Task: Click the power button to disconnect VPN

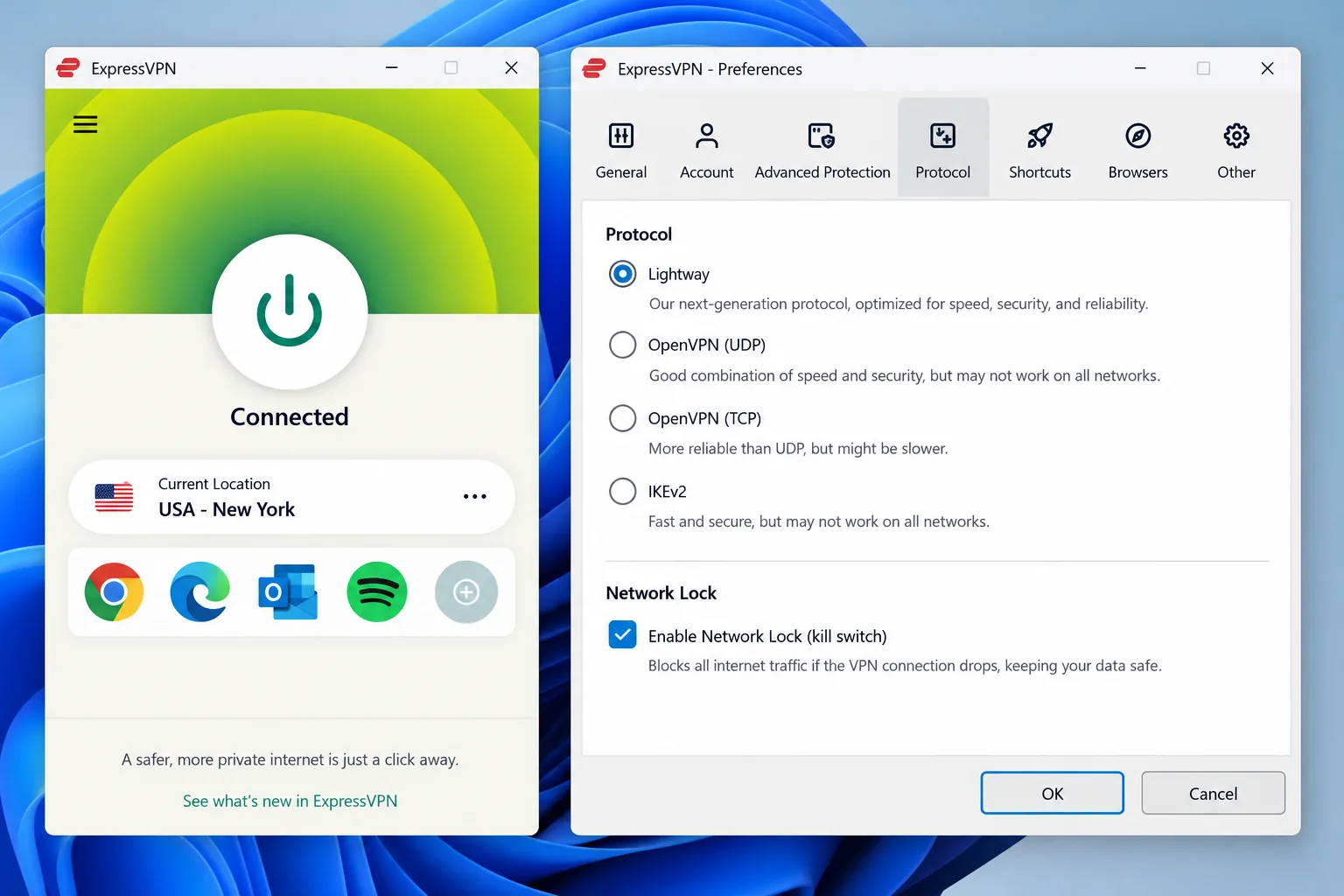Action: 290,311
